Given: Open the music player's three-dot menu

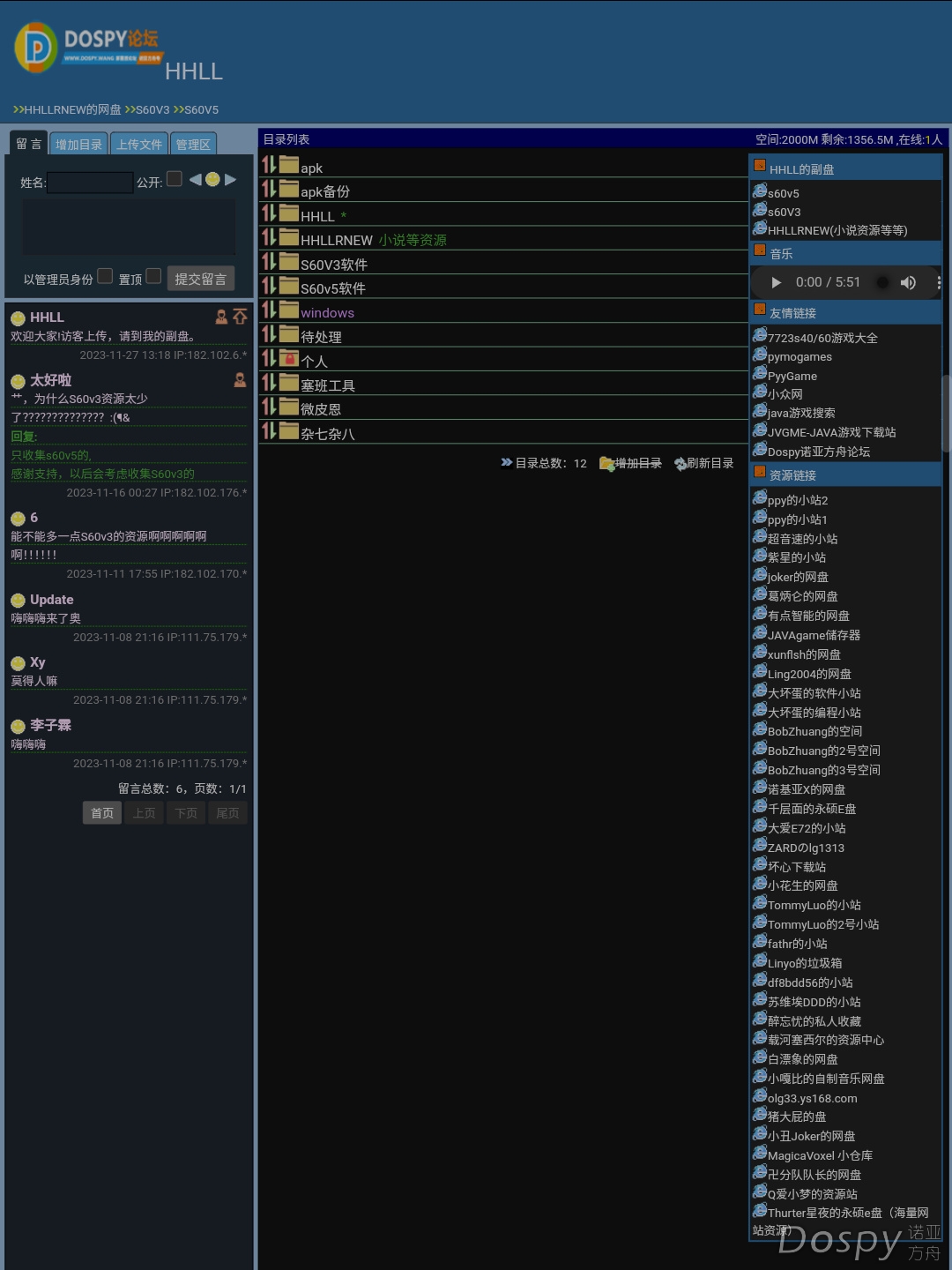Looking at the screenshot, I should pos(938,282).
